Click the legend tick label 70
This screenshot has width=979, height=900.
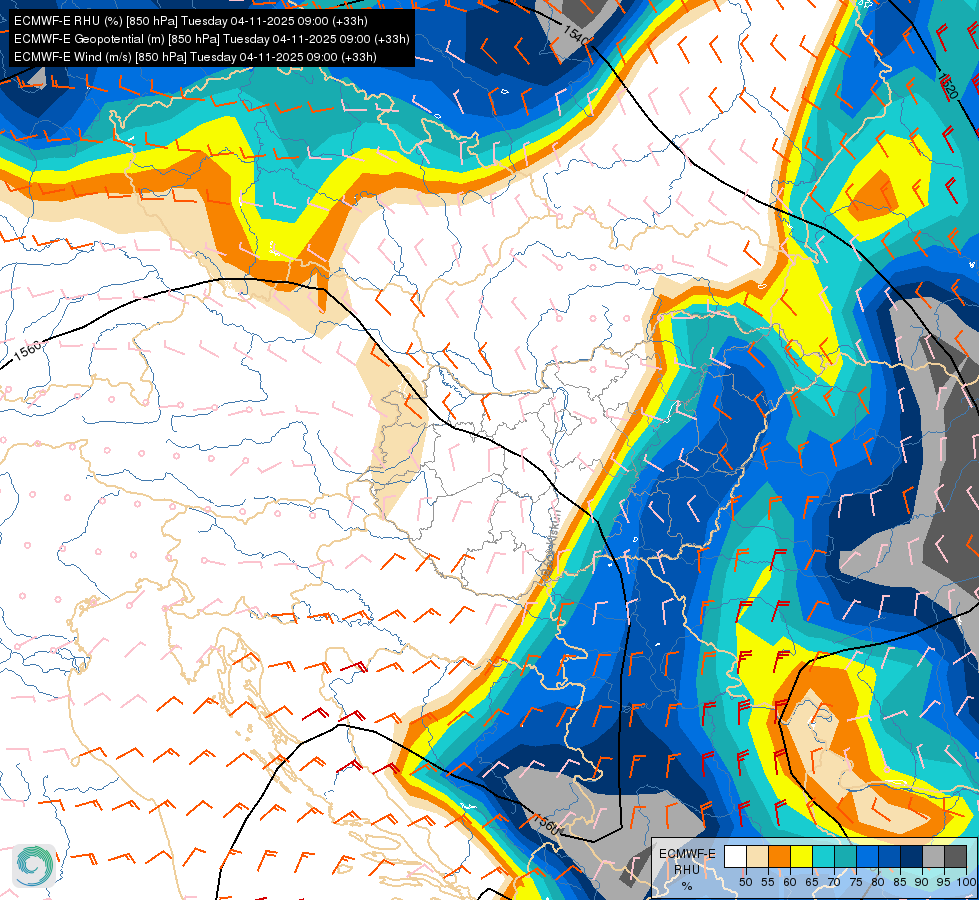tap(834, 883)
